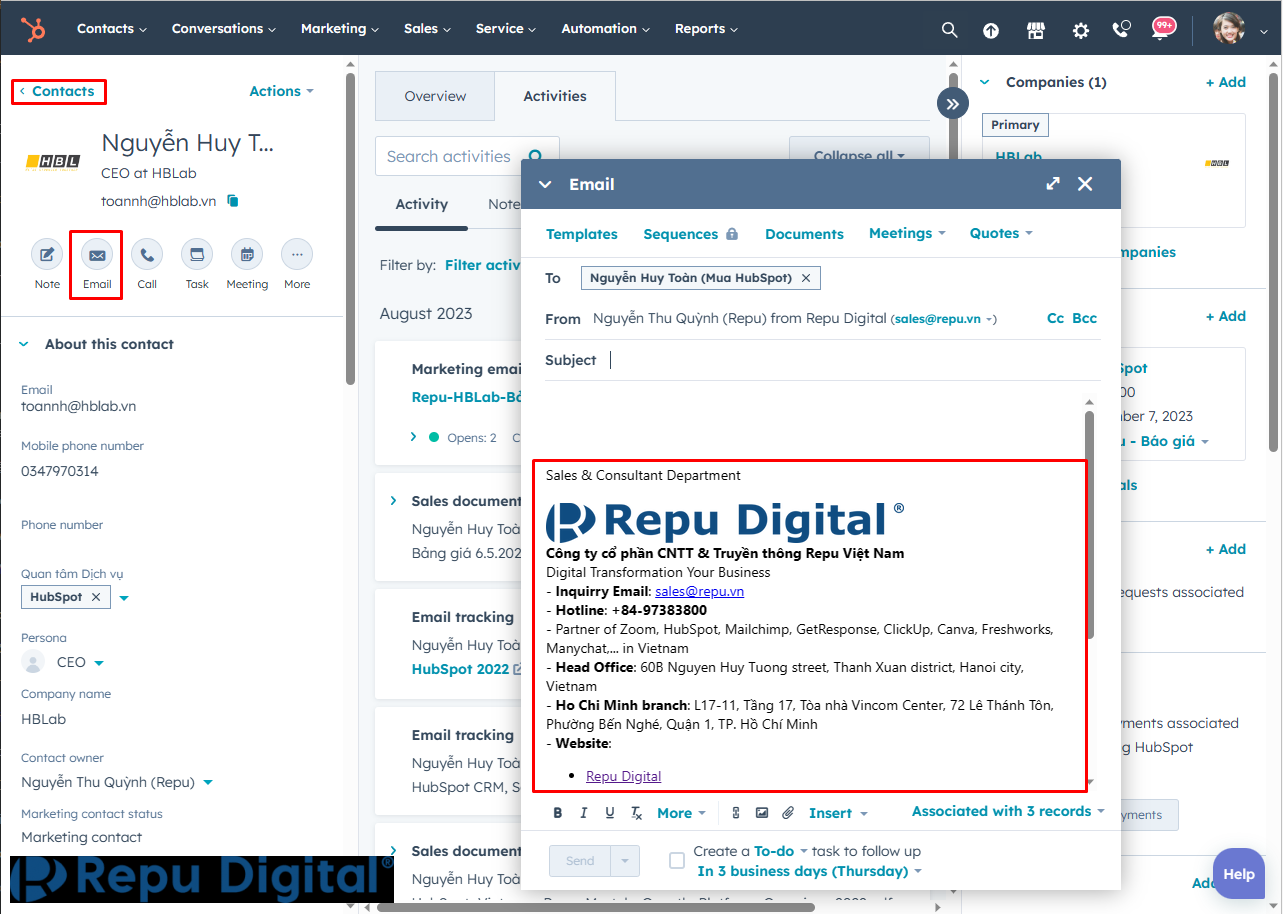Click the user avatar in top bar

[1229, 29]
